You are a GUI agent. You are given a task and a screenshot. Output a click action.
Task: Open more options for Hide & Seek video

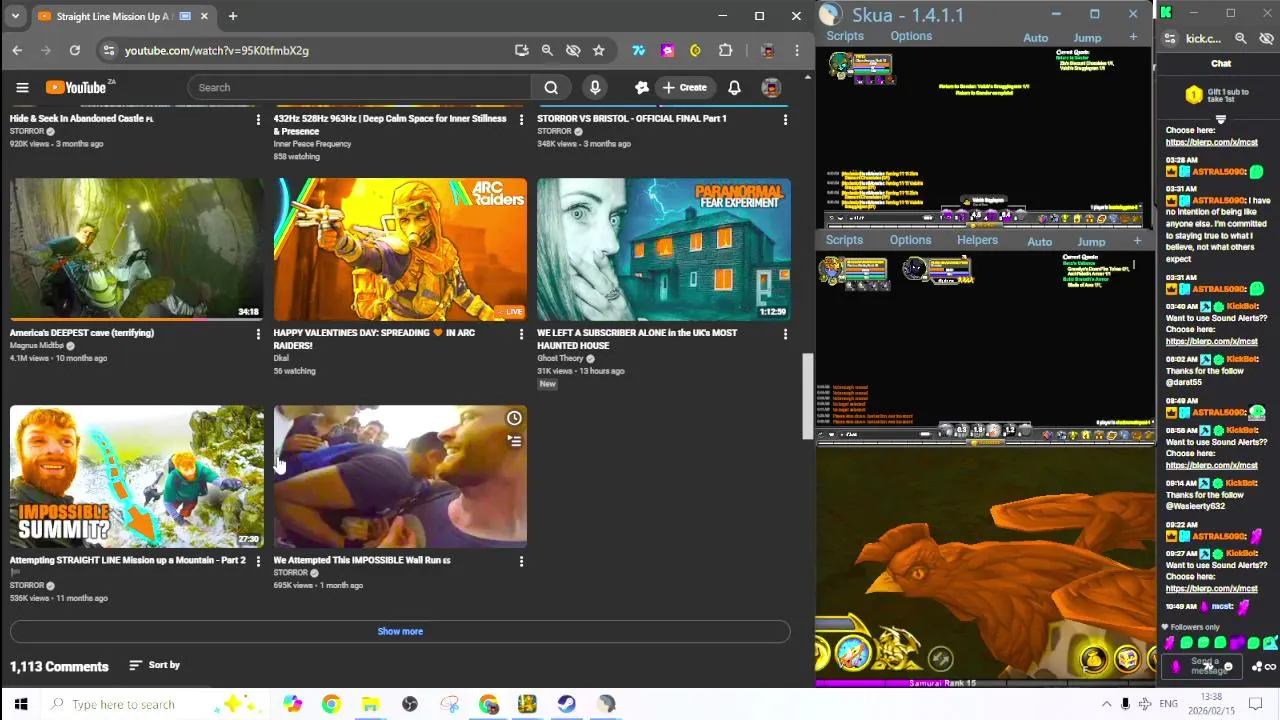click(x=258, y=120)
